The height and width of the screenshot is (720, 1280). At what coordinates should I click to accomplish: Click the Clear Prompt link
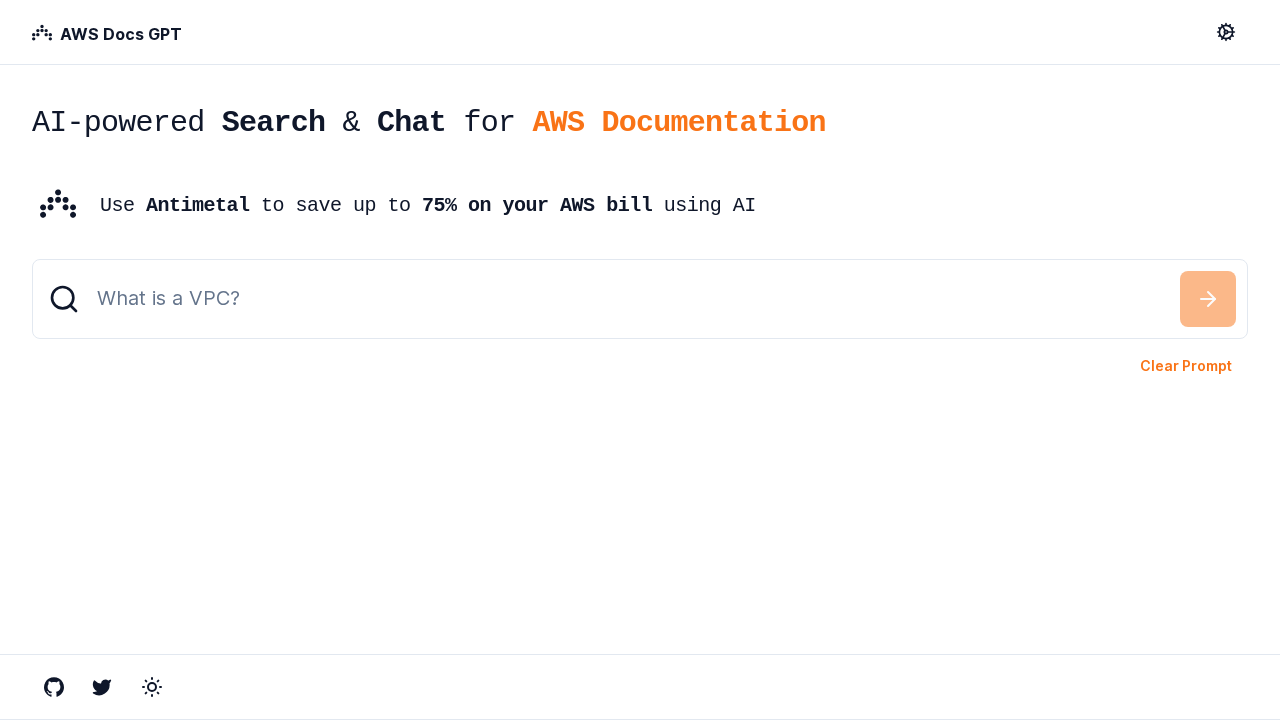coord(1186,364)
